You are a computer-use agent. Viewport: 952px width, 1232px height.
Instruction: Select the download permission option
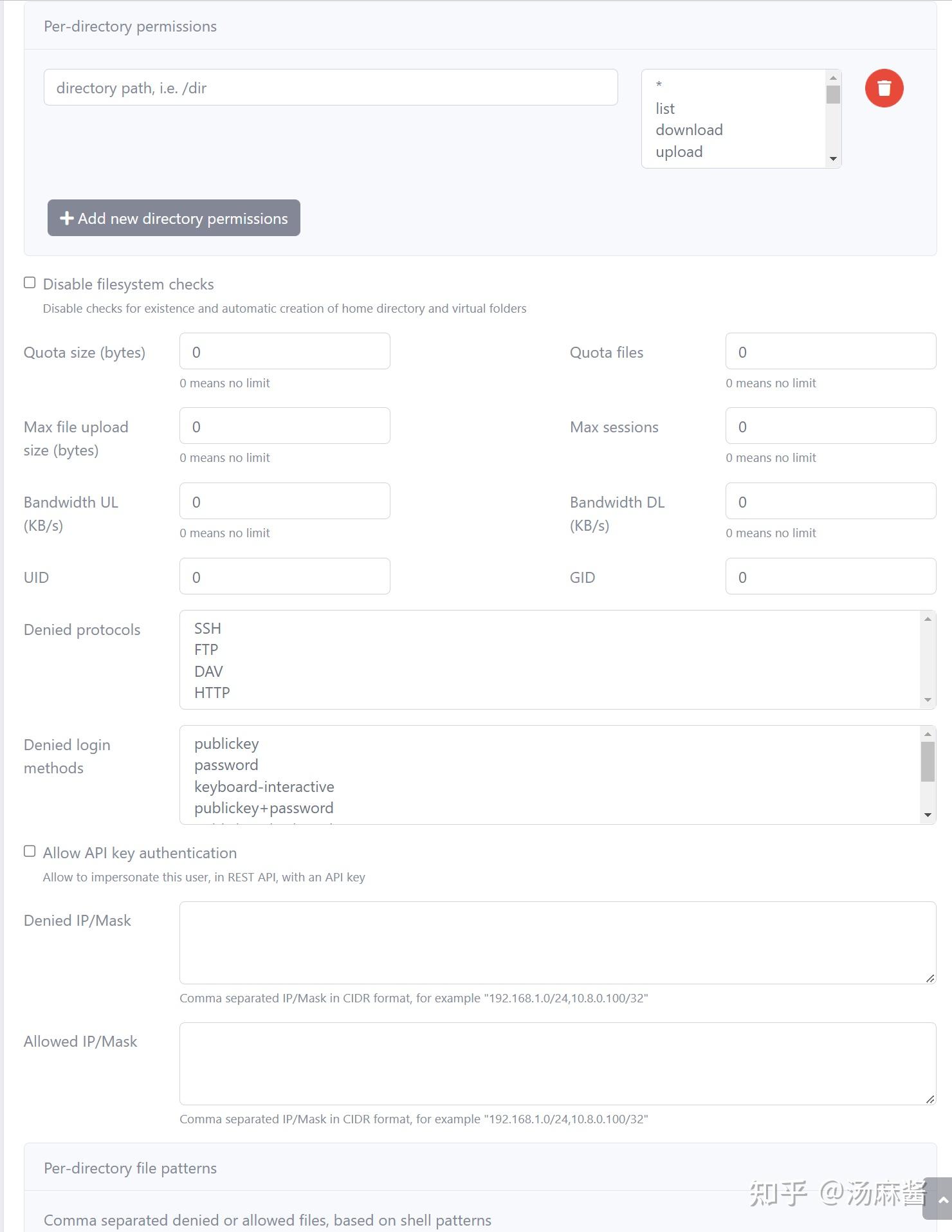click(689, 130)
